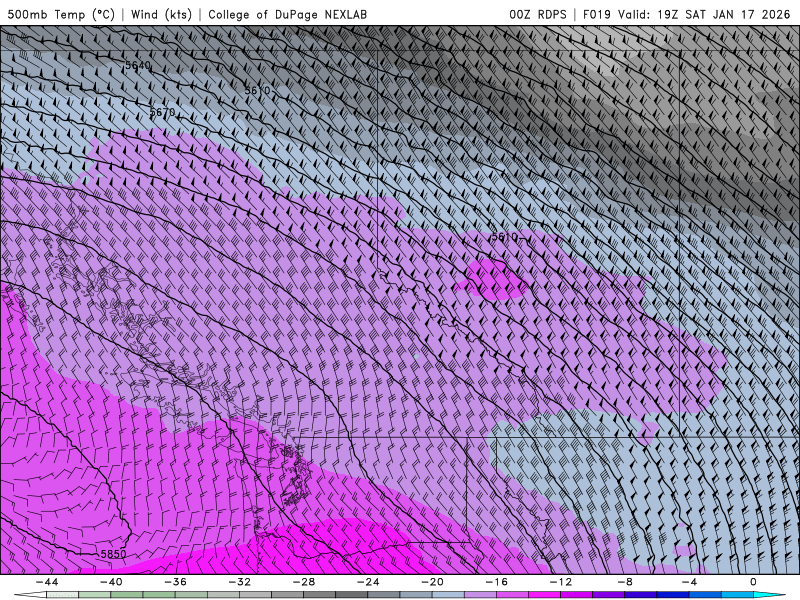The width and height of the screenshot is (800, 600).
Task: Pick the bright magenta swatch left of the -12 tick
Action: coord(544,595)
